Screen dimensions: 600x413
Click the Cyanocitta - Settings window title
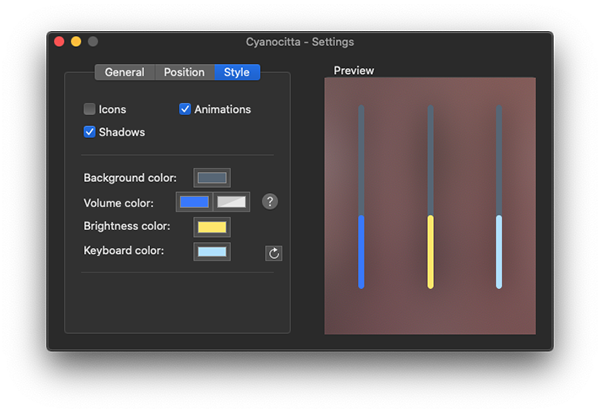(300, 42)
